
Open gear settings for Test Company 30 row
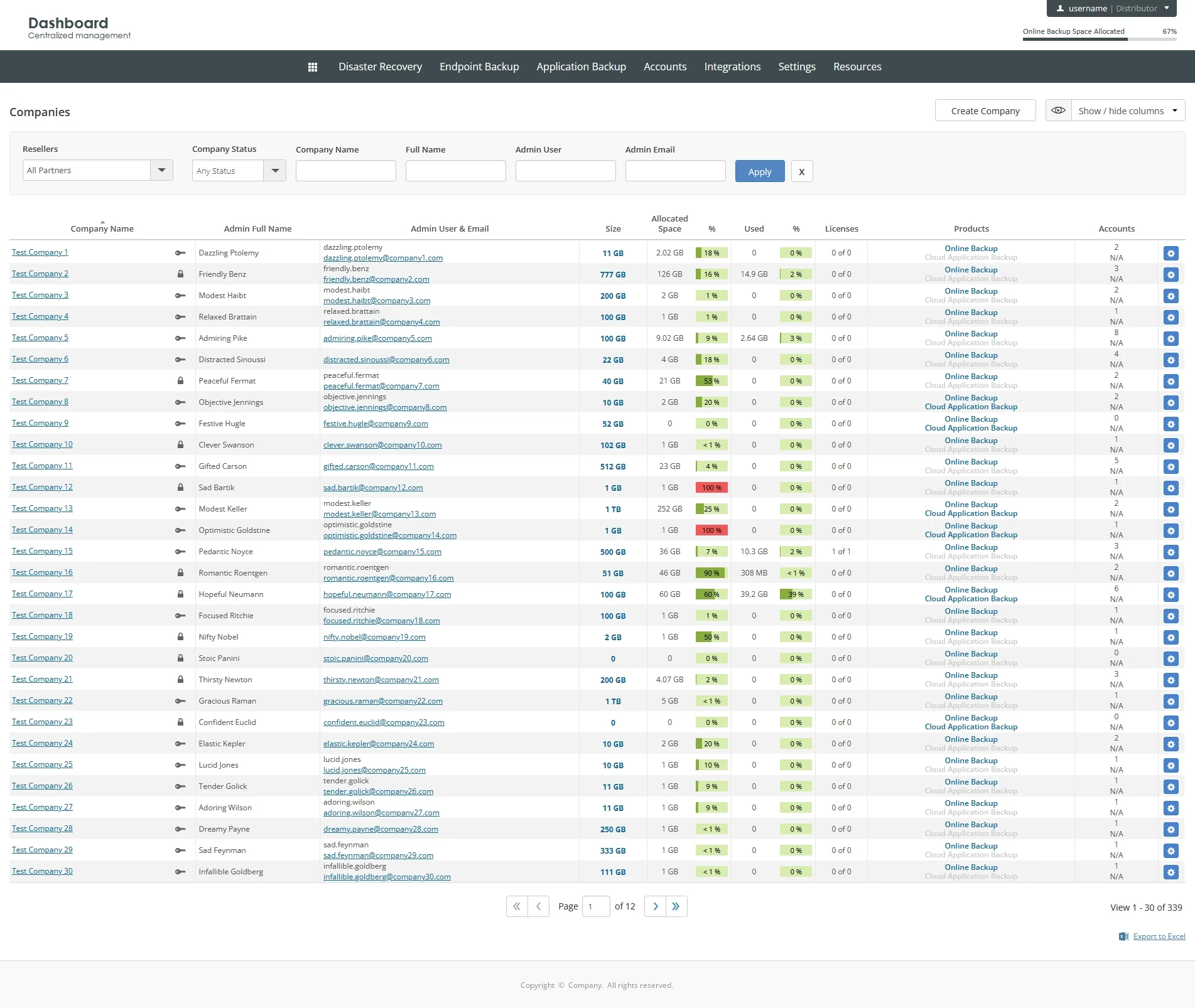coord(1171,872)
